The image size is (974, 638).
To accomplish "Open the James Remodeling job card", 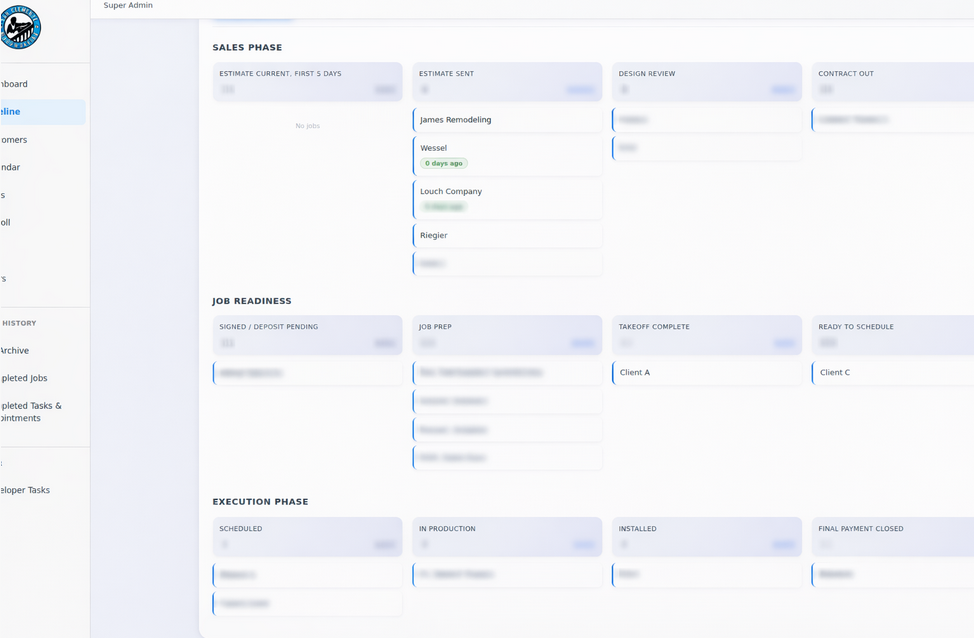I will pyautogui.click(x=507, y=119).
